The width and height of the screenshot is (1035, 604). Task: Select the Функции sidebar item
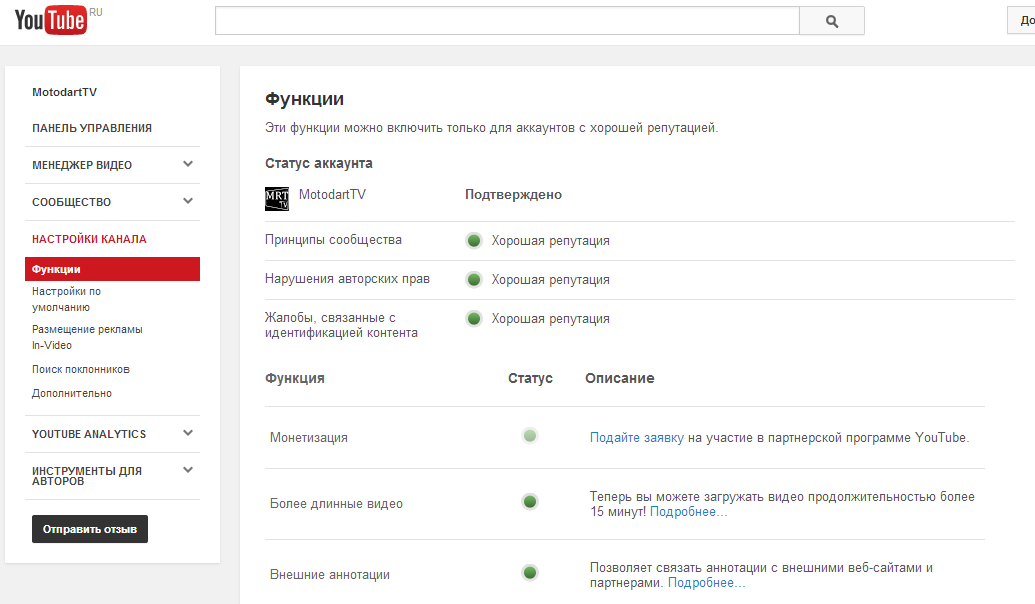[112, 269]
